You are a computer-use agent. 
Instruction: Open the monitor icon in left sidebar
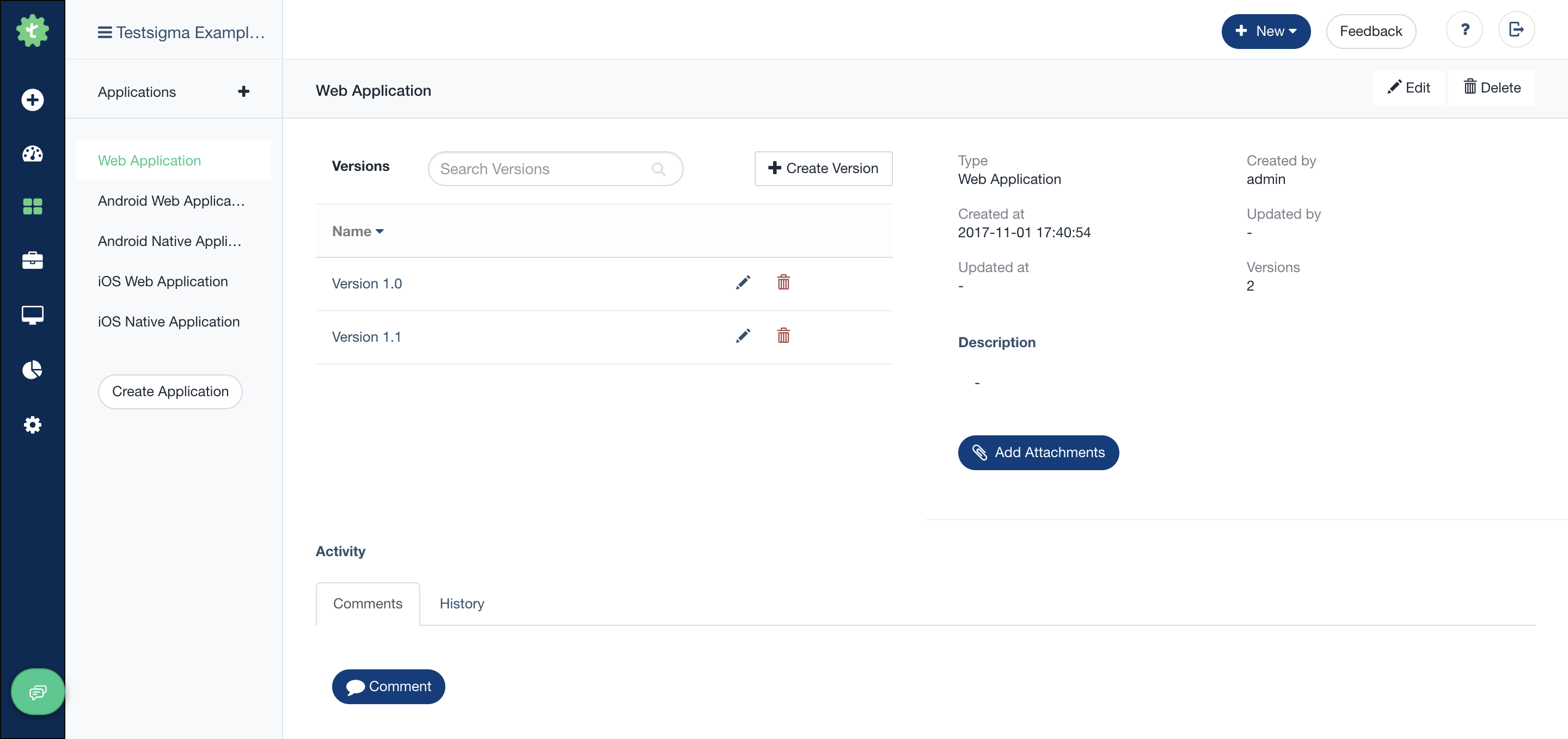32,315
